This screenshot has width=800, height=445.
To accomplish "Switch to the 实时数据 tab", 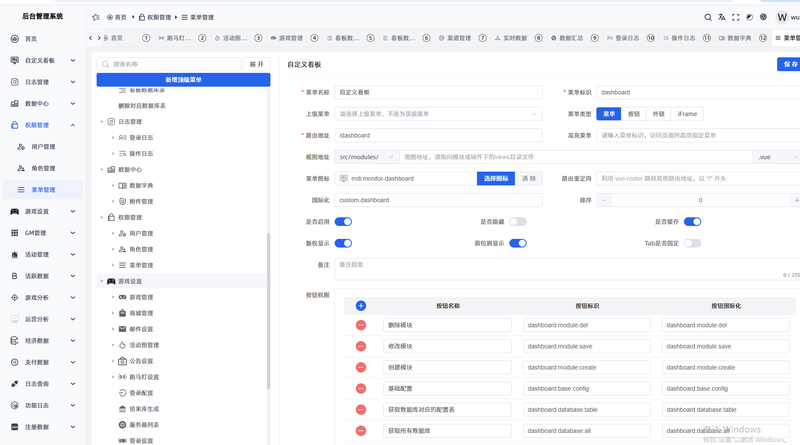I will coord(511,38).
